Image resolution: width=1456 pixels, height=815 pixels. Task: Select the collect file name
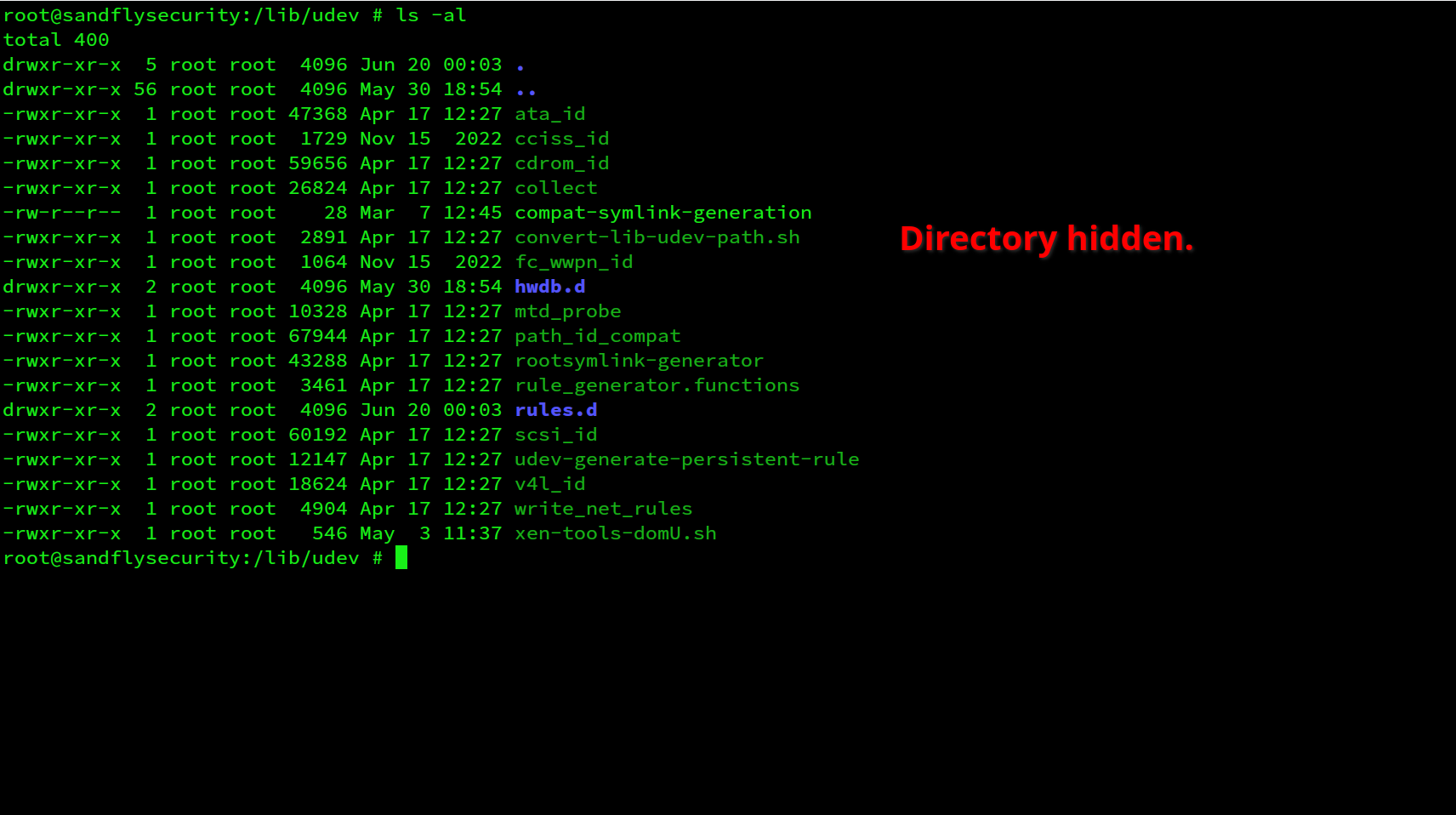pyautogui.click(x=555, y=188)
